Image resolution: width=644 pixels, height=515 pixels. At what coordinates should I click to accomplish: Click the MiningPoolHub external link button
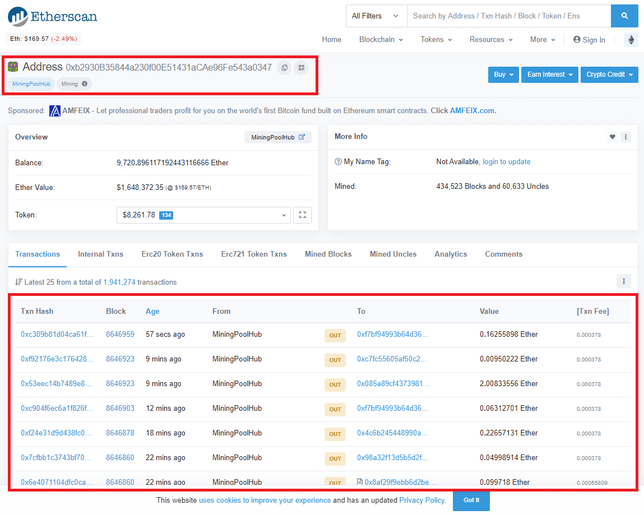277,137
